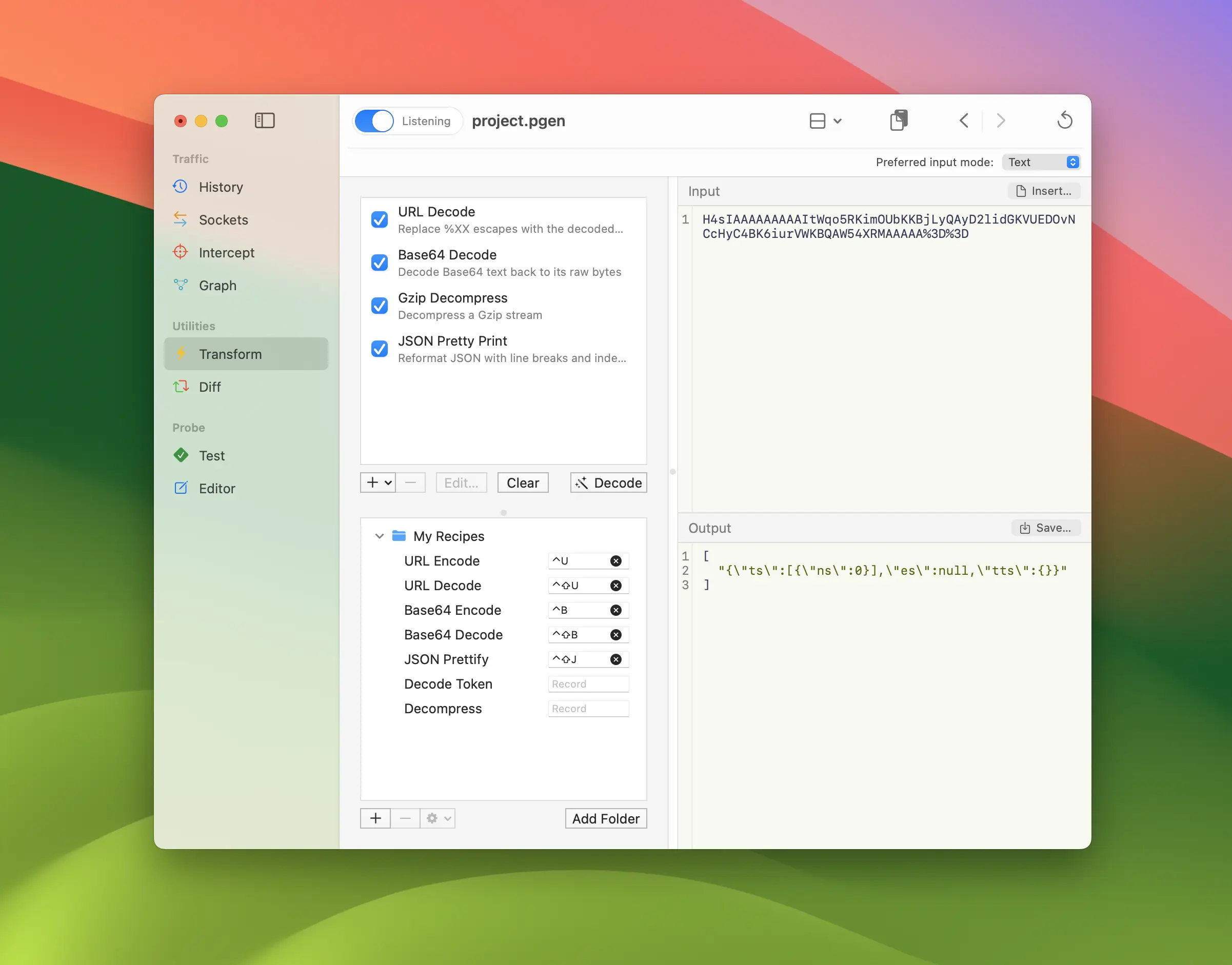
Task: Select the Transform utility
Action: (246, 354)
